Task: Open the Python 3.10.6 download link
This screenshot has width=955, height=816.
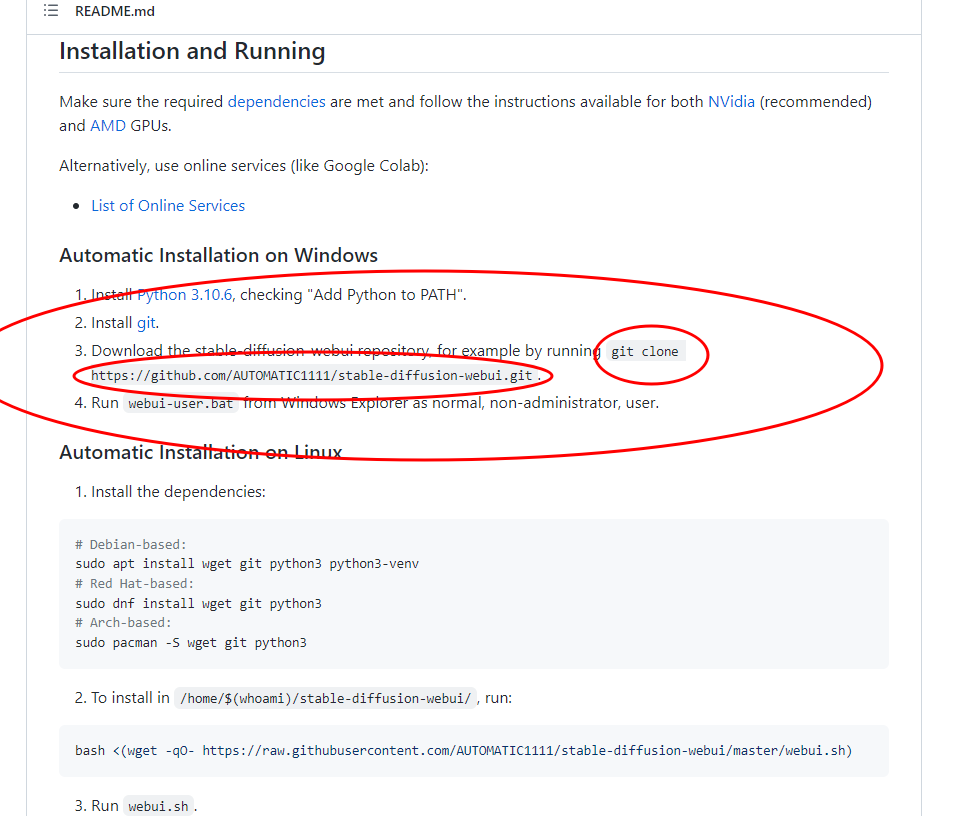Action: coord(185,295)
